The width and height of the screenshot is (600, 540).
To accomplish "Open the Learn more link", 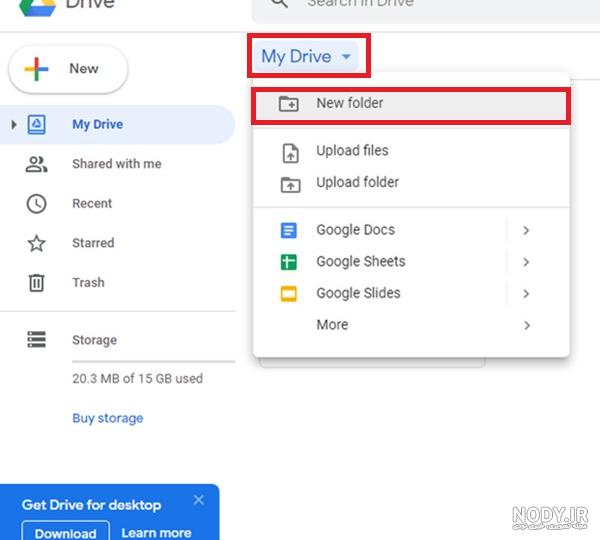I will tap(156, 533).
